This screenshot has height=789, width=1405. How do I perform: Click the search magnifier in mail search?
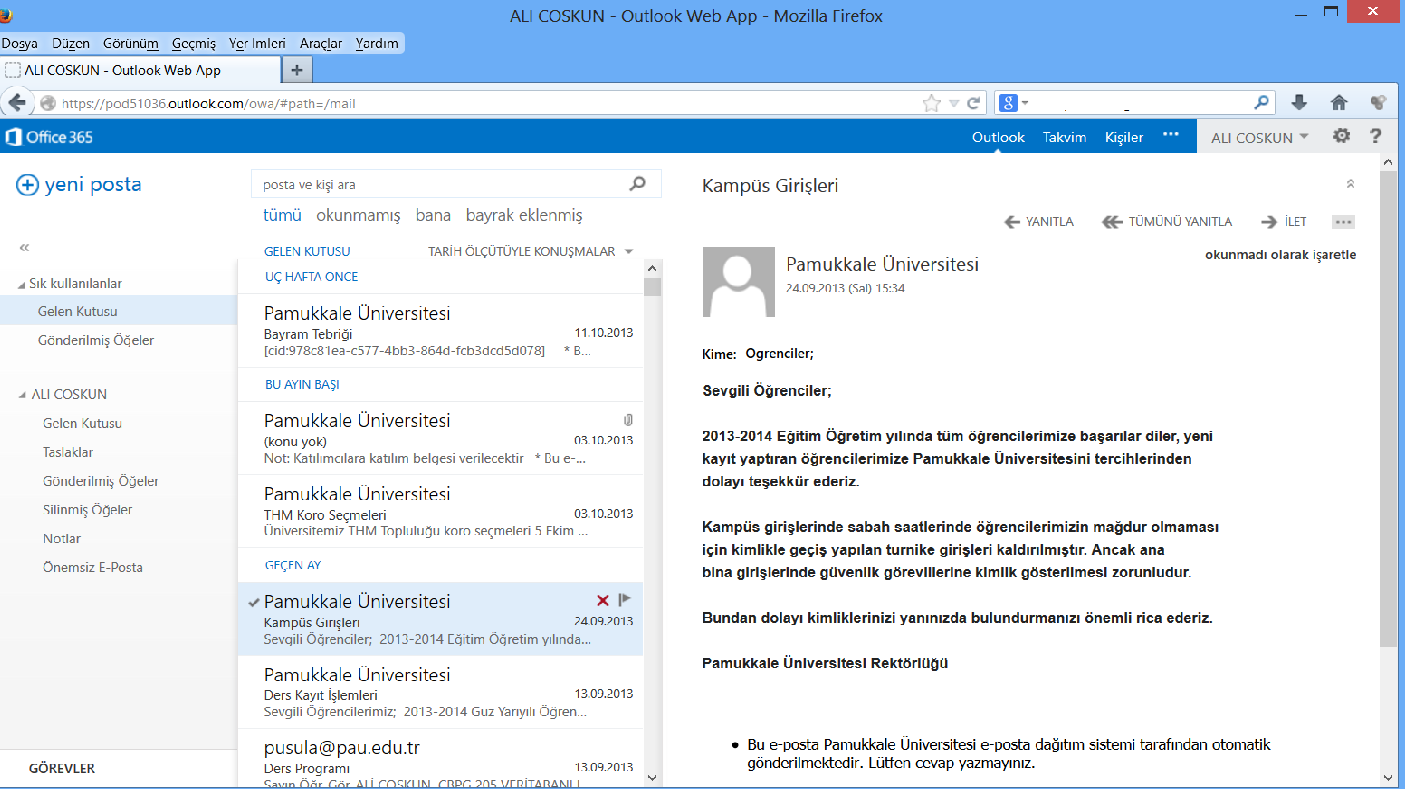pos(637,184)
